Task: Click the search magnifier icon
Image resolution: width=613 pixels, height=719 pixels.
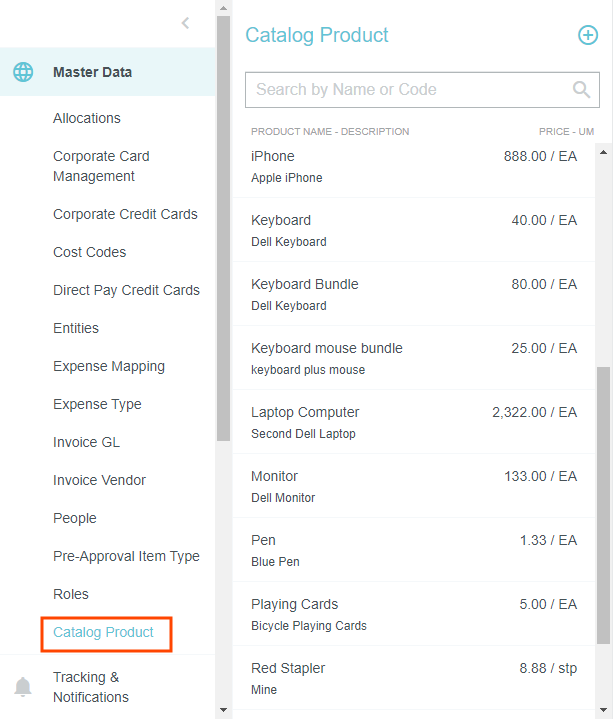Action: (x=581, y=90)
